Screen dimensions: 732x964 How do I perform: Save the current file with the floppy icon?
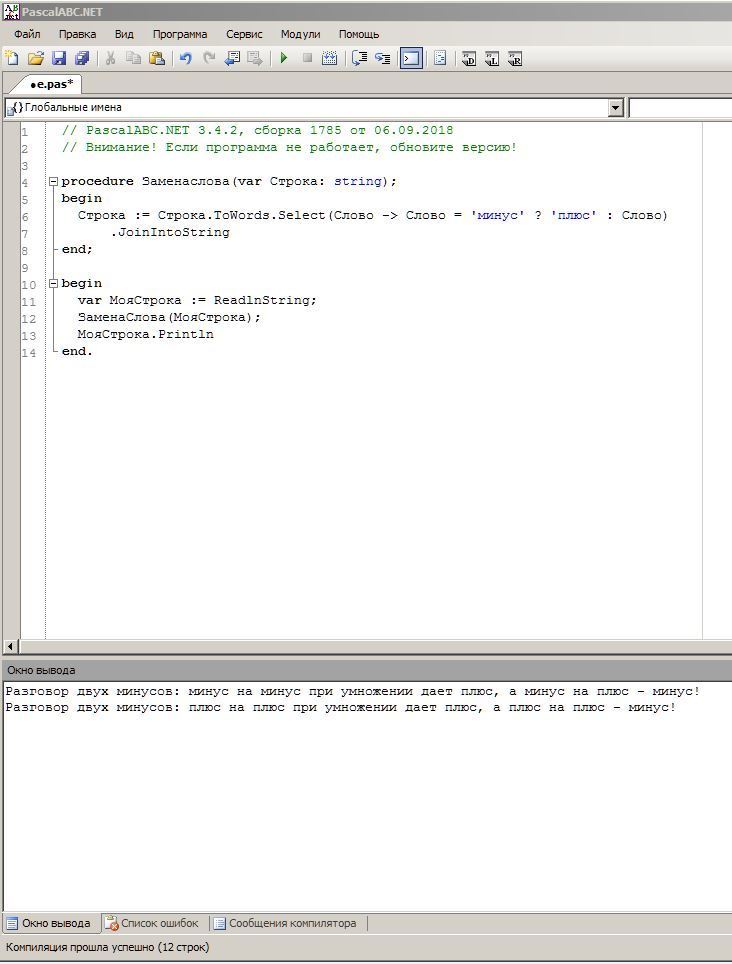(x=59, y=58)
